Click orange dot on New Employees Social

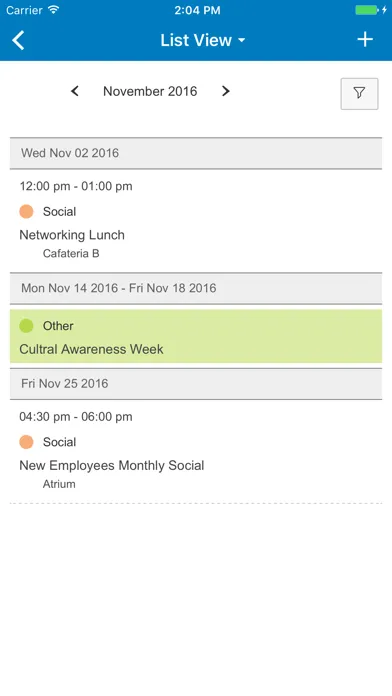coord(26,442)
